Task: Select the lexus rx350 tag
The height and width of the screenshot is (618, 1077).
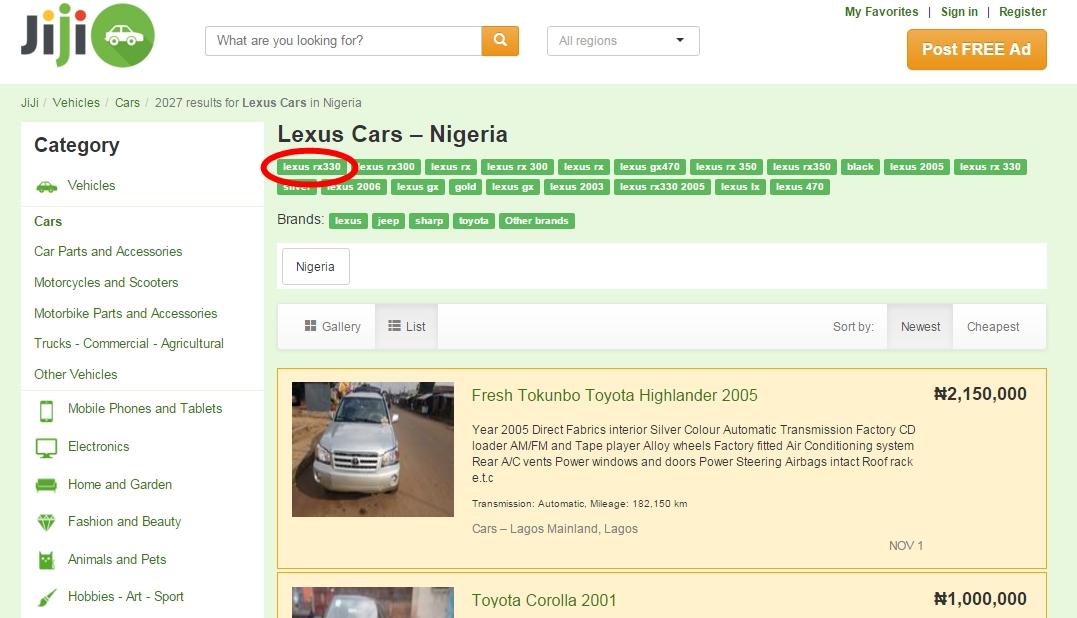Action: click(x=802, y=167)
